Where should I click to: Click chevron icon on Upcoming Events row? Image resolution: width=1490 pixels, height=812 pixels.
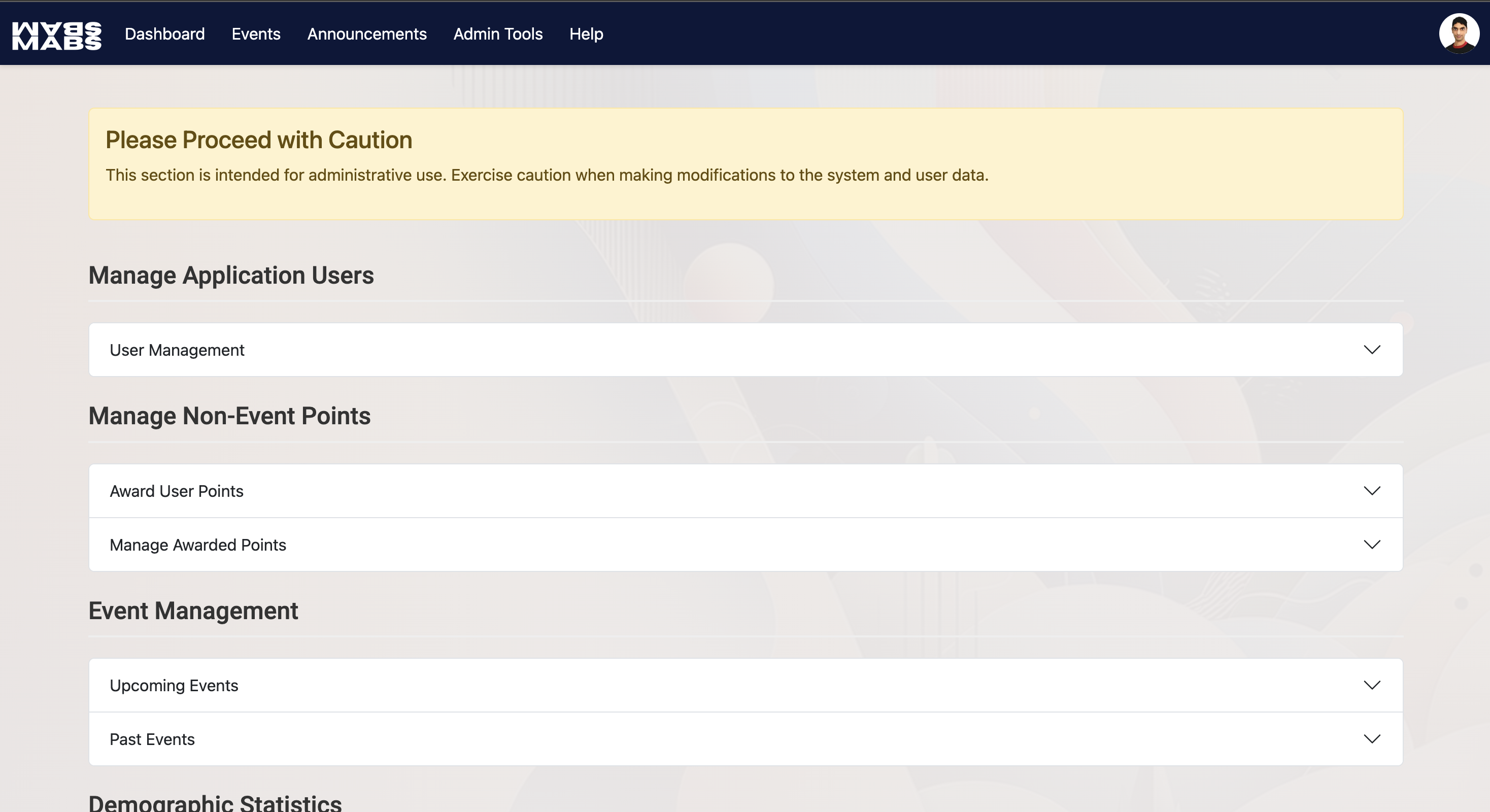(1371, 685)
